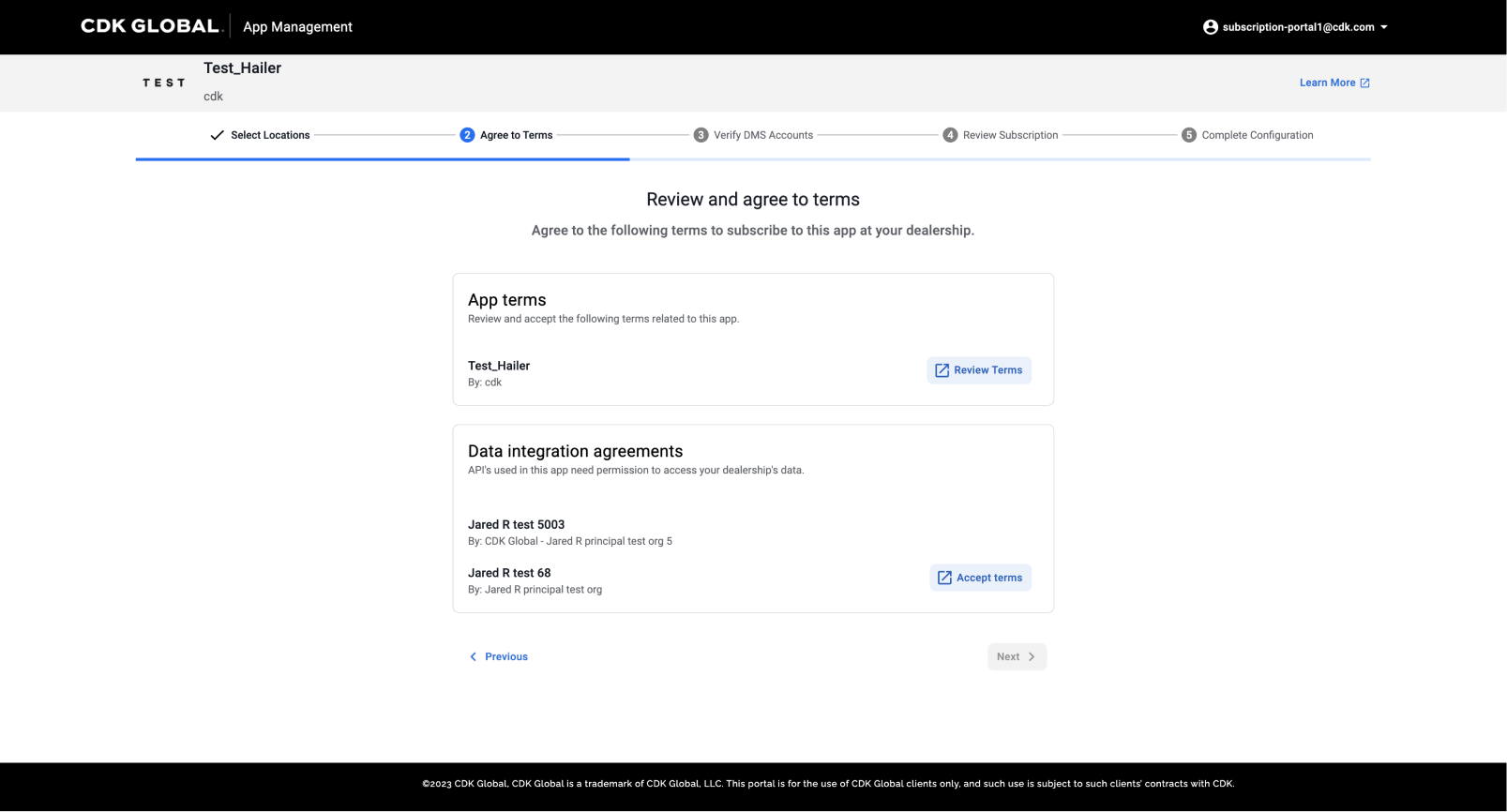Click the Learn More external-link icon

[1364, 83]
